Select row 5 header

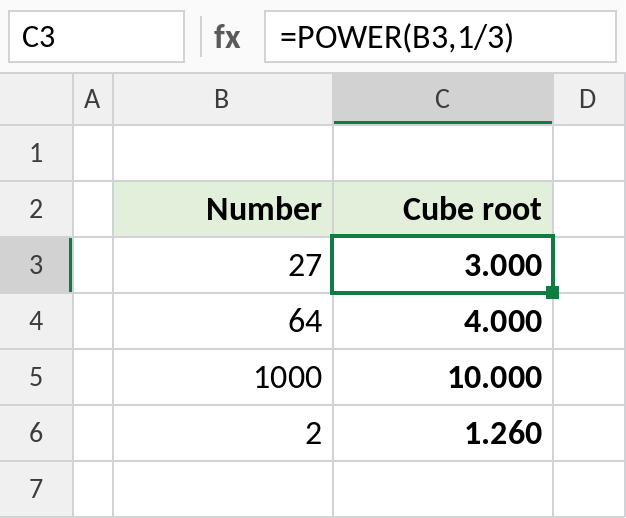click(36, 377)
